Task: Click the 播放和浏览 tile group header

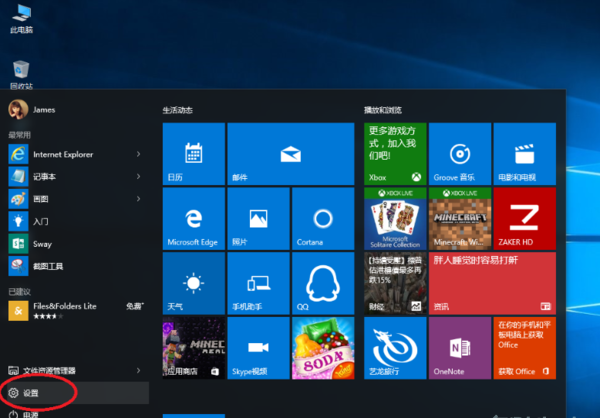Action: tap(383, 110)
